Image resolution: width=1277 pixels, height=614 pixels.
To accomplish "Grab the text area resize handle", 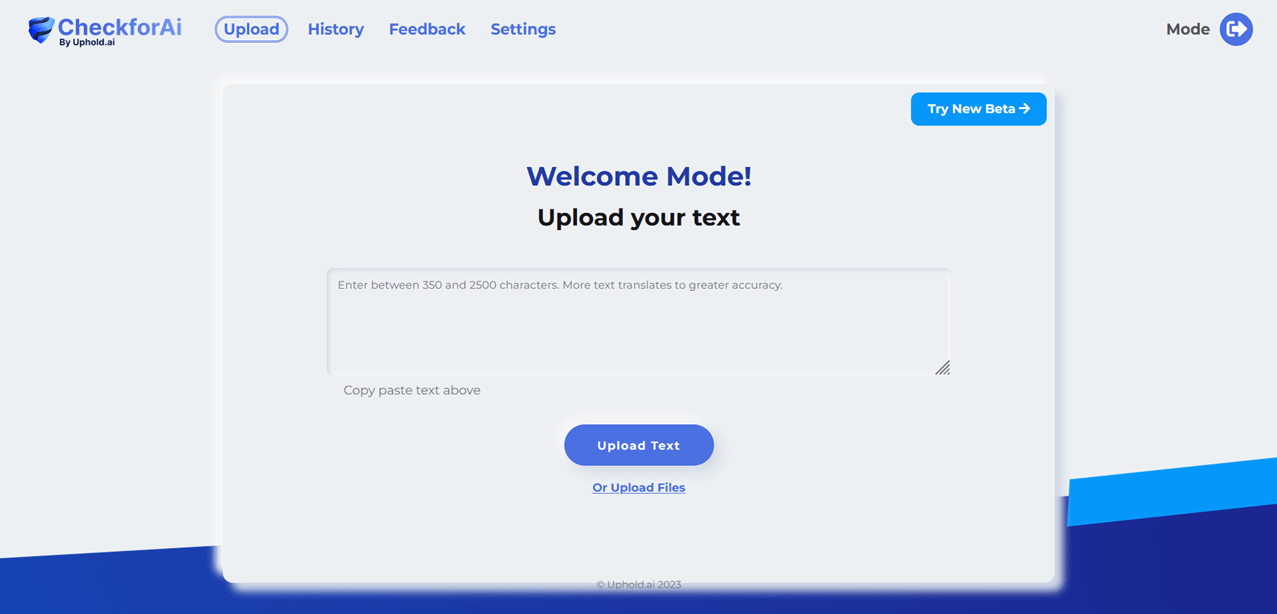I will pyautogui.click(x=942, y=367).
